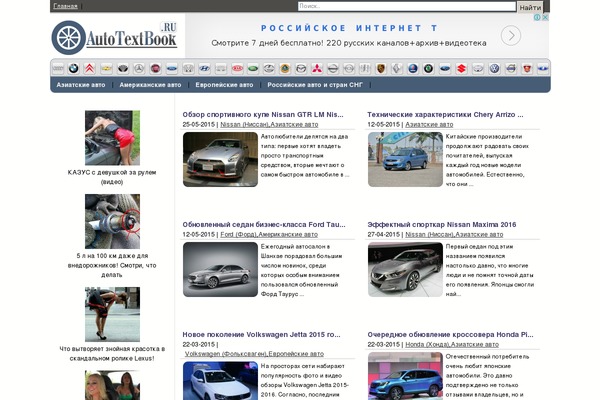Viewport: 600px width, 400px height.
Task: Select the red Suzuki logo icon
Action: 461,68
